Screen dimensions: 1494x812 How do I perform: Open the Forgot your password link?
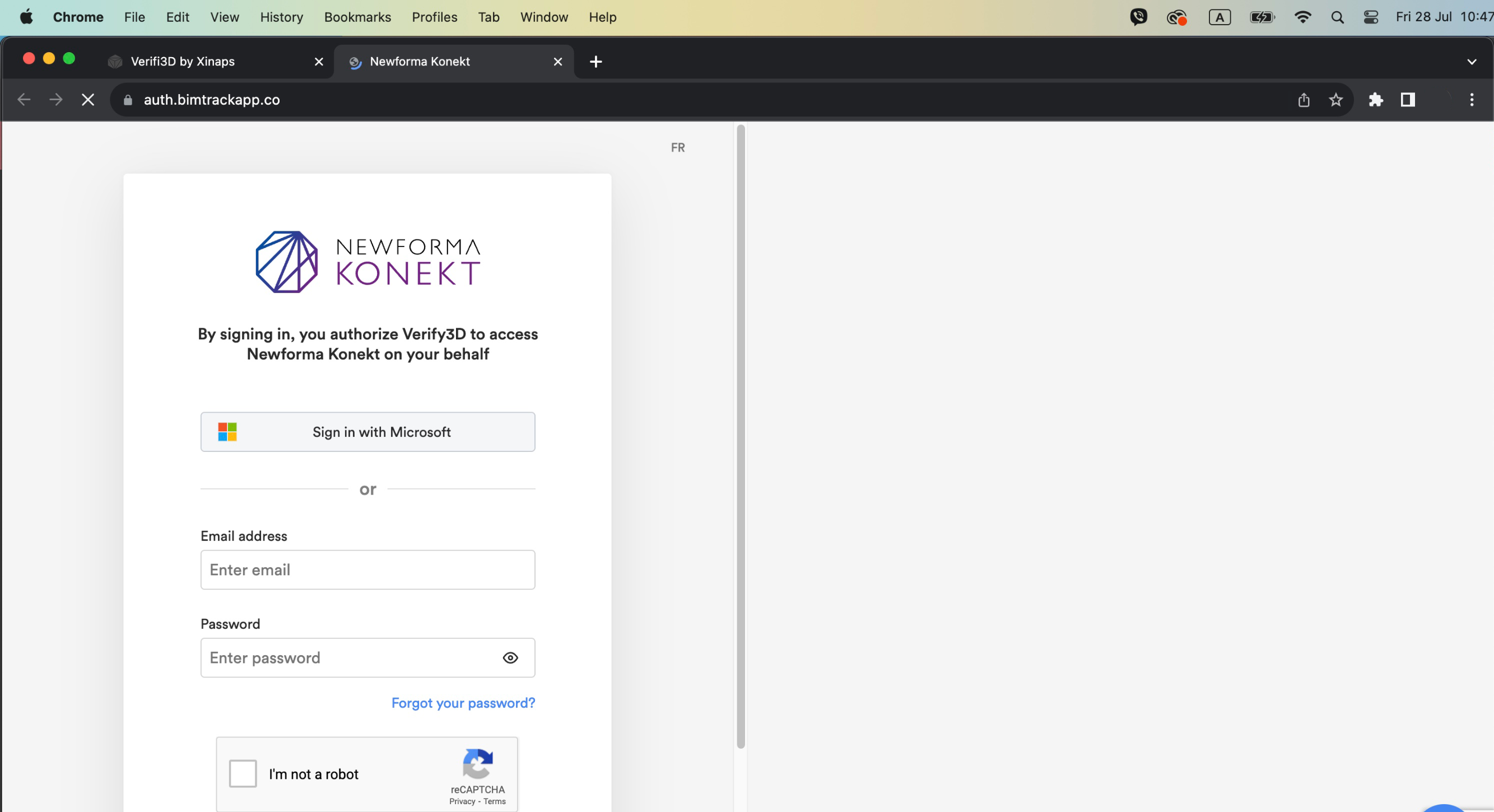point(463,703)
